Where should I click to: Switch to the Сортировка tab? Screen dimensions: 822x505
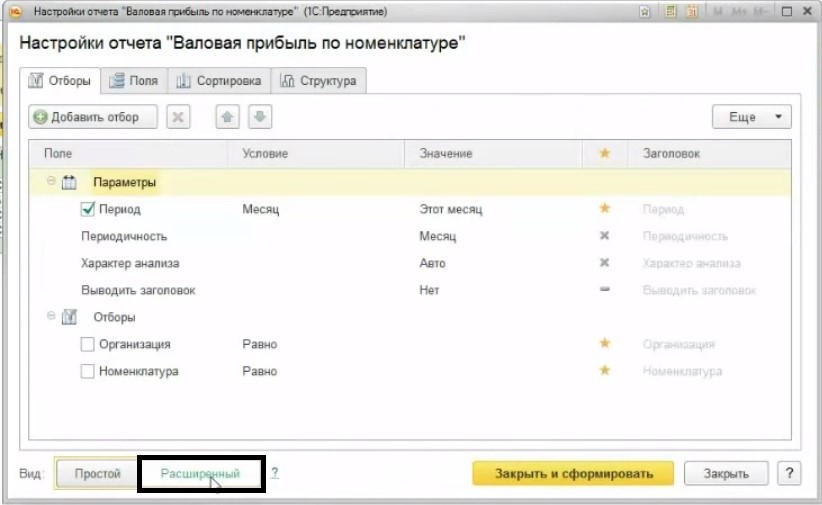(219, 81)
